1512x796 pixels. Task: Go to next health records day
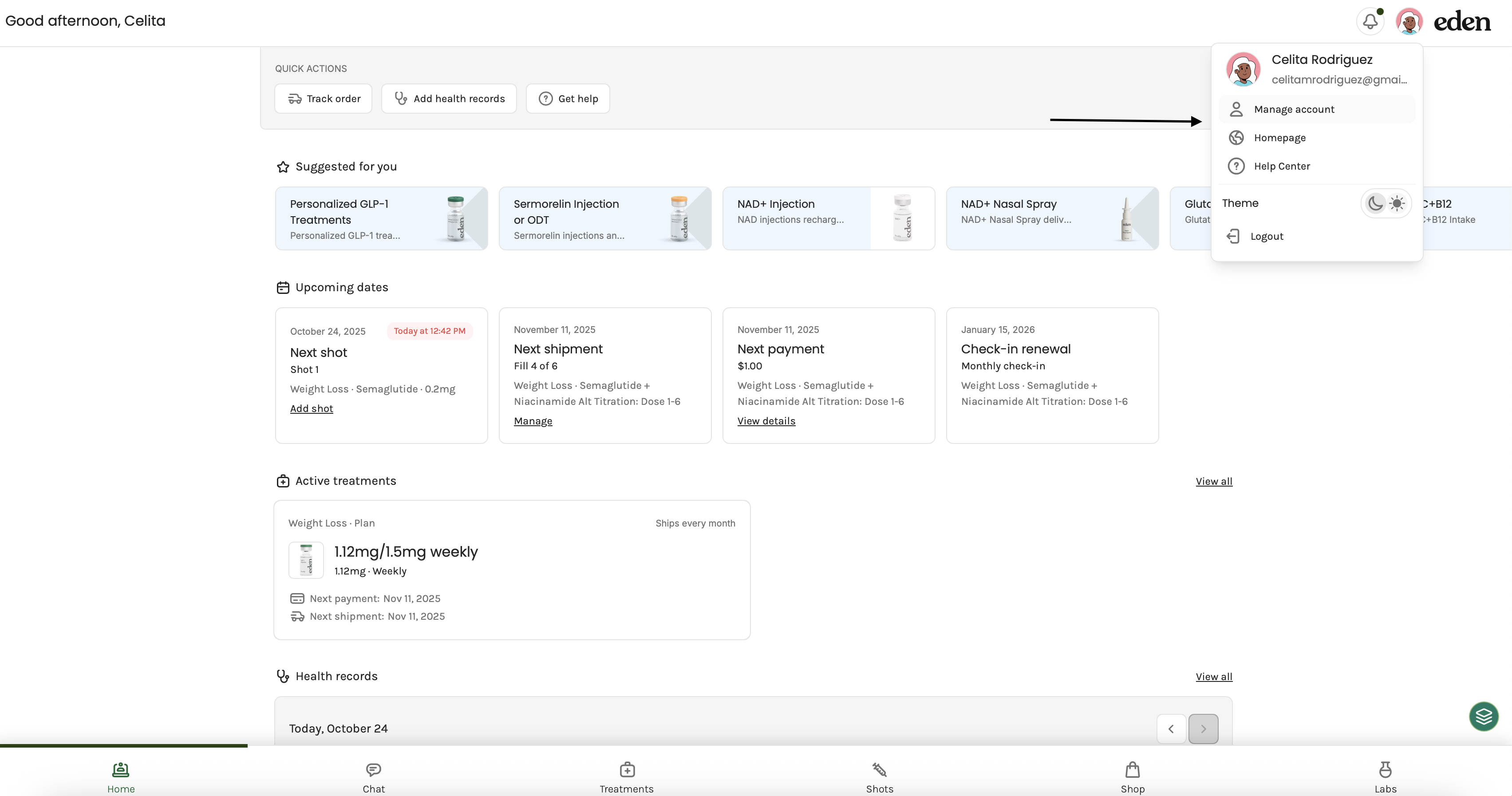coord(1203,729)
